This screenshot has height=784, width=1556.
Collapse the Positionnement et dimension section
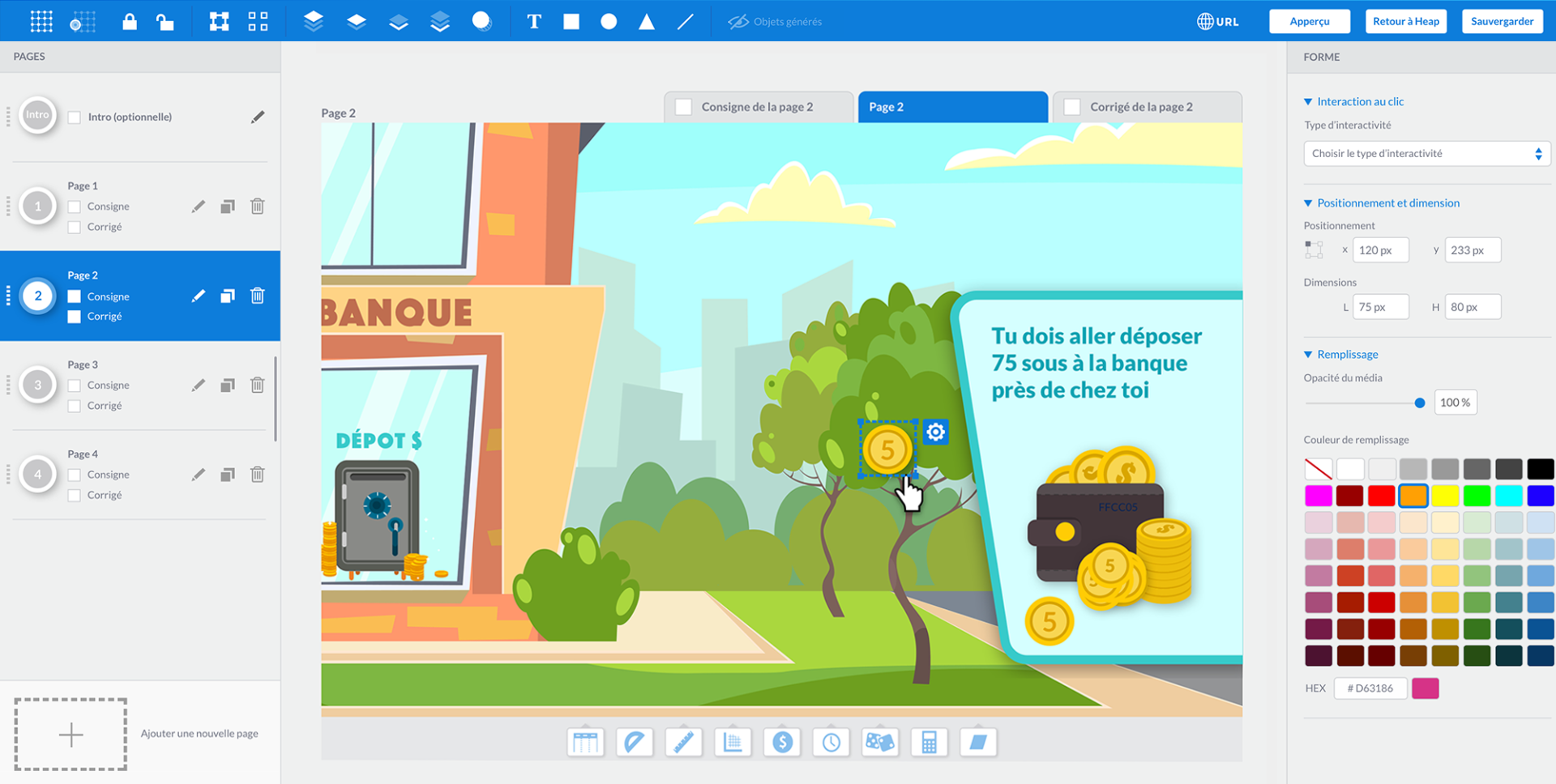pyautogui.click(x=1308, y=203)
